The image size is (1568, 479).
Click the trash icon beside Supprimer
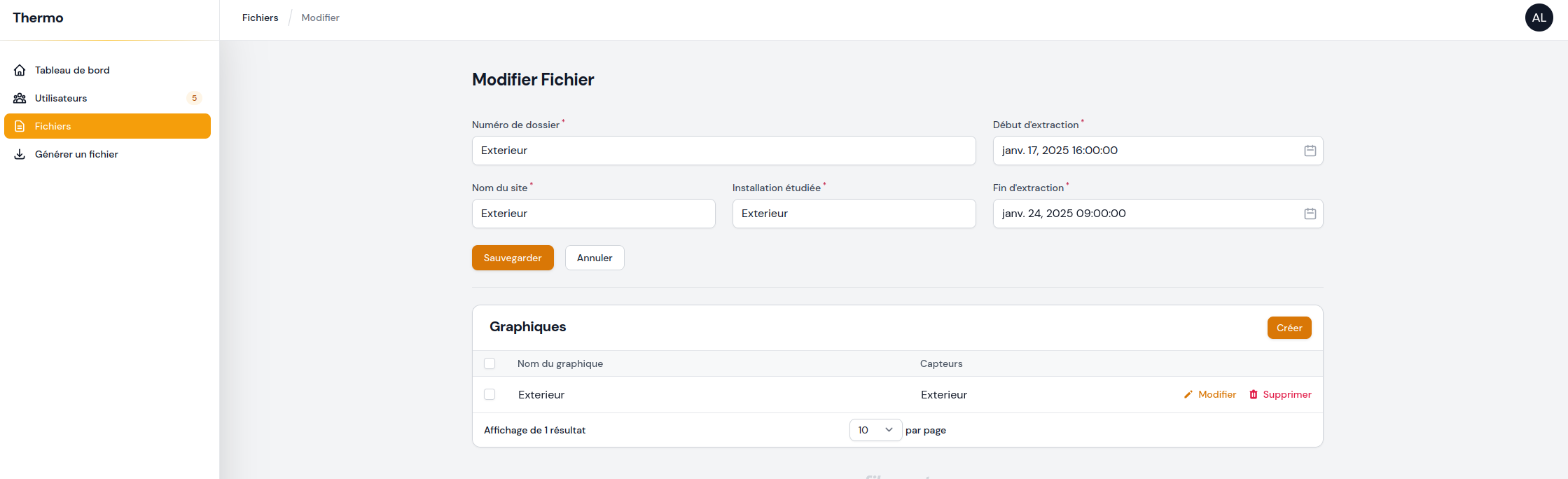point(1254,394)
